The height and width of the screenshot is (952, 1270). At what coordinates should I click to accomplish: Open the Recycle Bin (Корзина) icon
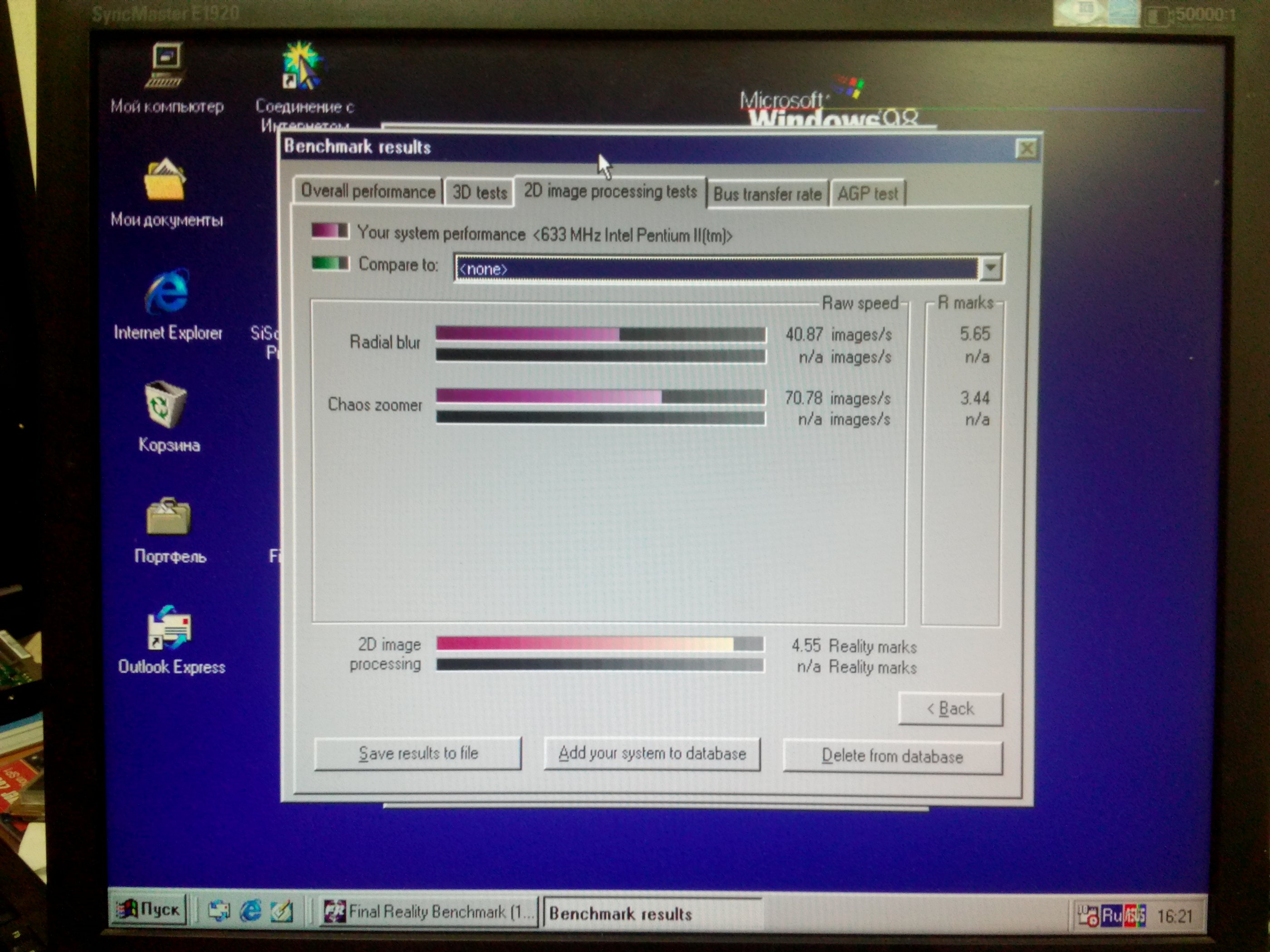coord(166,405)
